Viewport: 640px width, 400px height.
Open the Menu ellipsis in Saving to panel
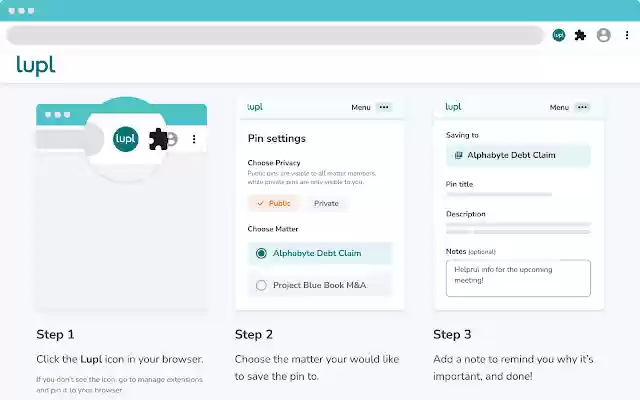click(582, 107)
